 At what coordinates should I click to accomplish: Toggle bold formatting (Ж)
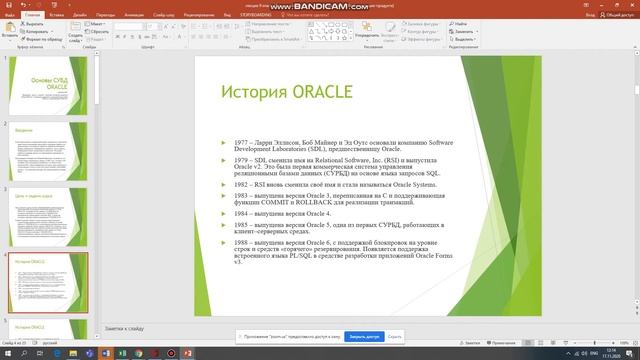[118, 37]
